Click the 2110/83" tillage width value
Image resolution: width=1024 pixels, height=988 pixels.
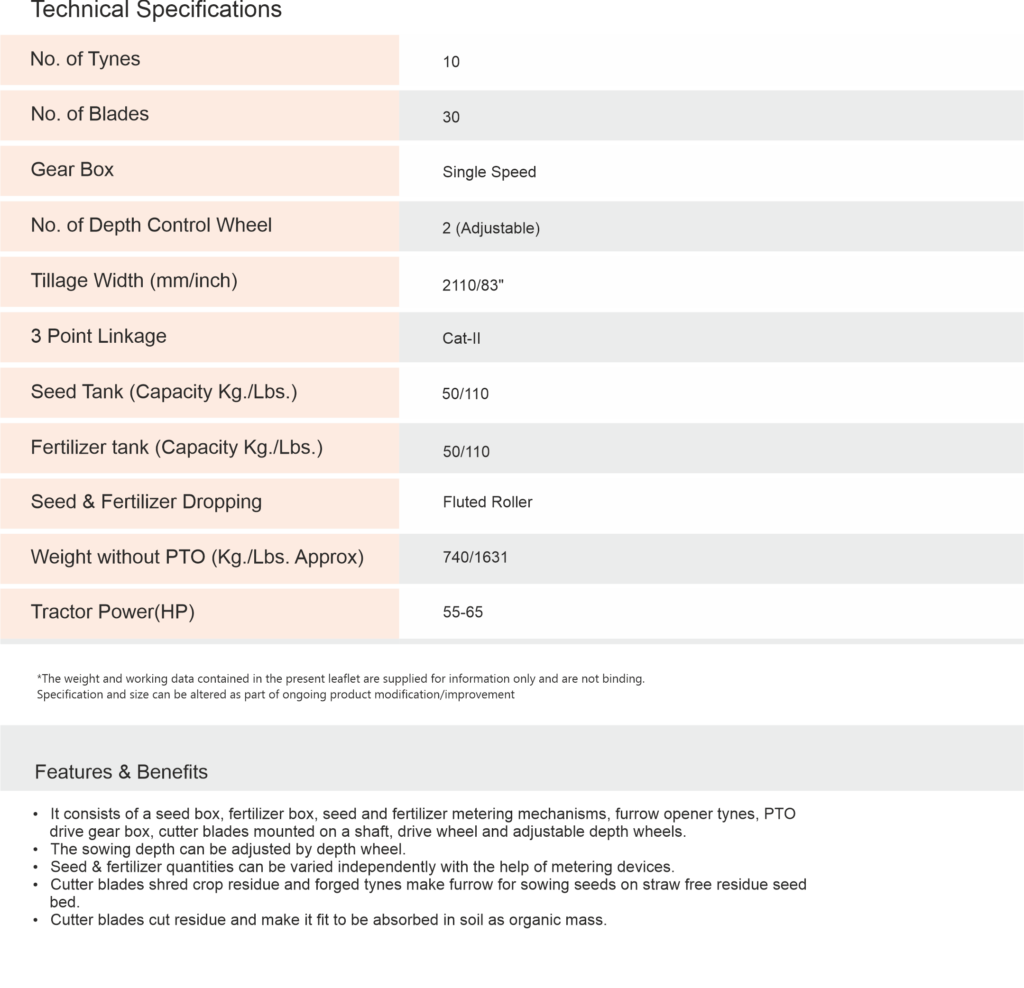(x=473, y=285)
